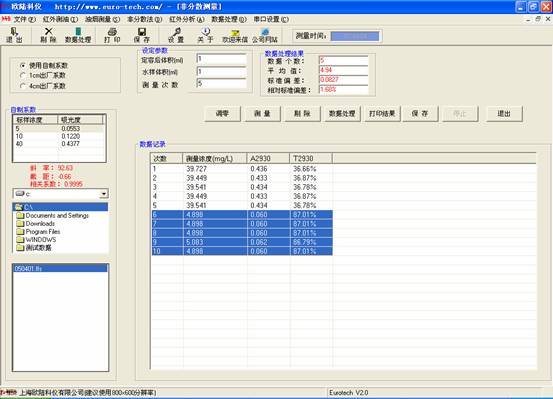Click the 退出 exit icon in the toolbar

(x=14, y=35)
